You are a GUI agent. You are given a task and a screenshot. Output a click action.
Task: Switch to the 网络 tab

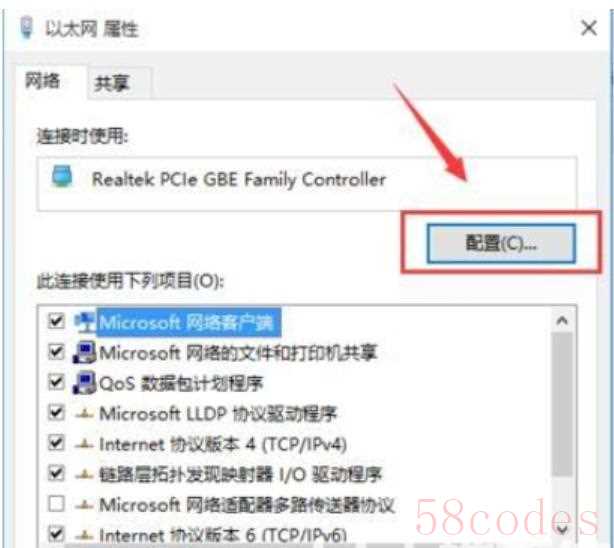coord(43,81)
